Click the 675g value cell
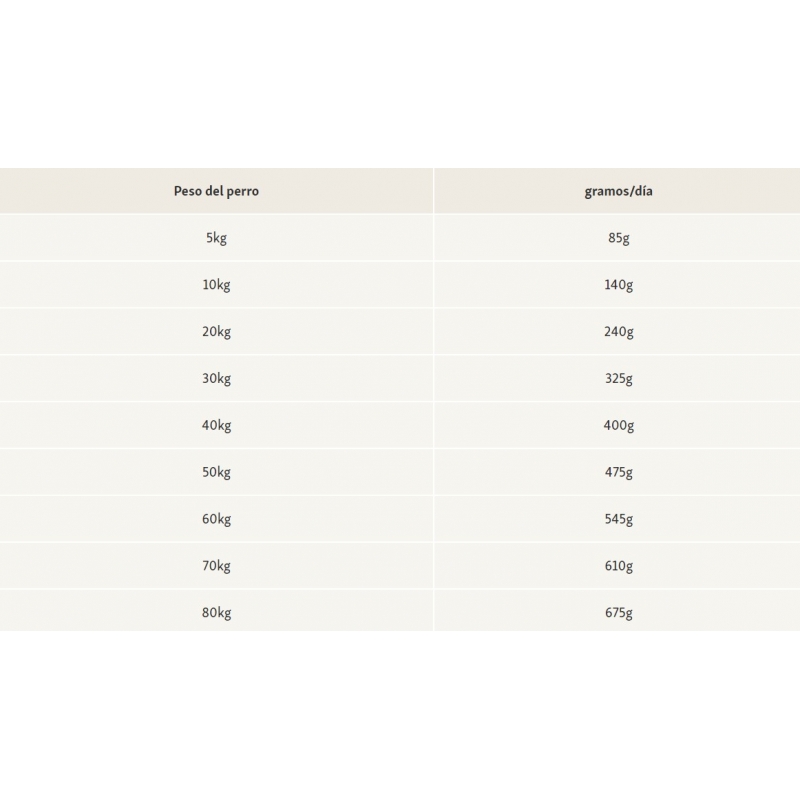Image resolution: width=800 pixels, height=800 pixels. pyautogui.click(x=619, y=613)
